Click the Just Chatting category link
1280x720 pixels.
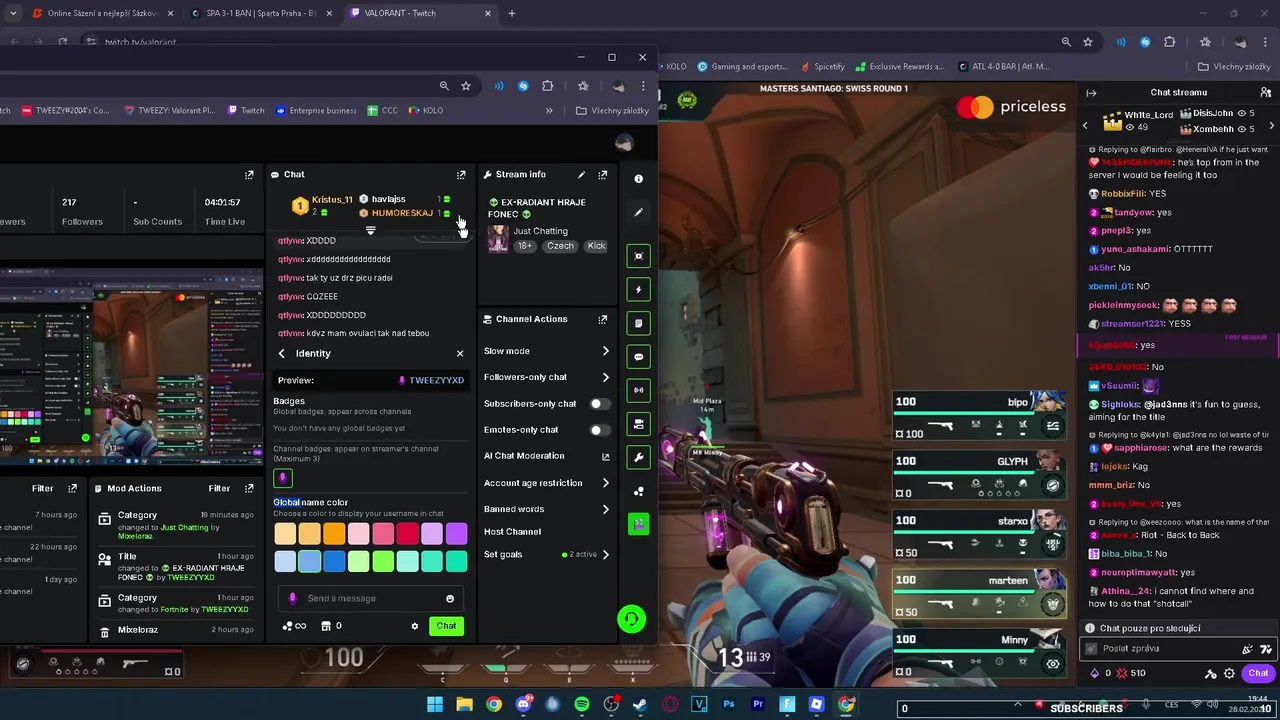[541, 231]
